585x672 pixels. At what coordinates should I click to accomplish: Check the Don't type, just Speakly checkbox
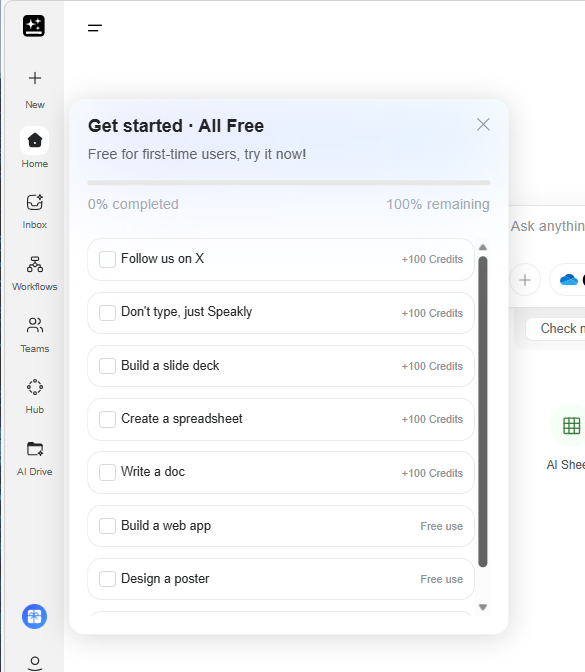107,313
